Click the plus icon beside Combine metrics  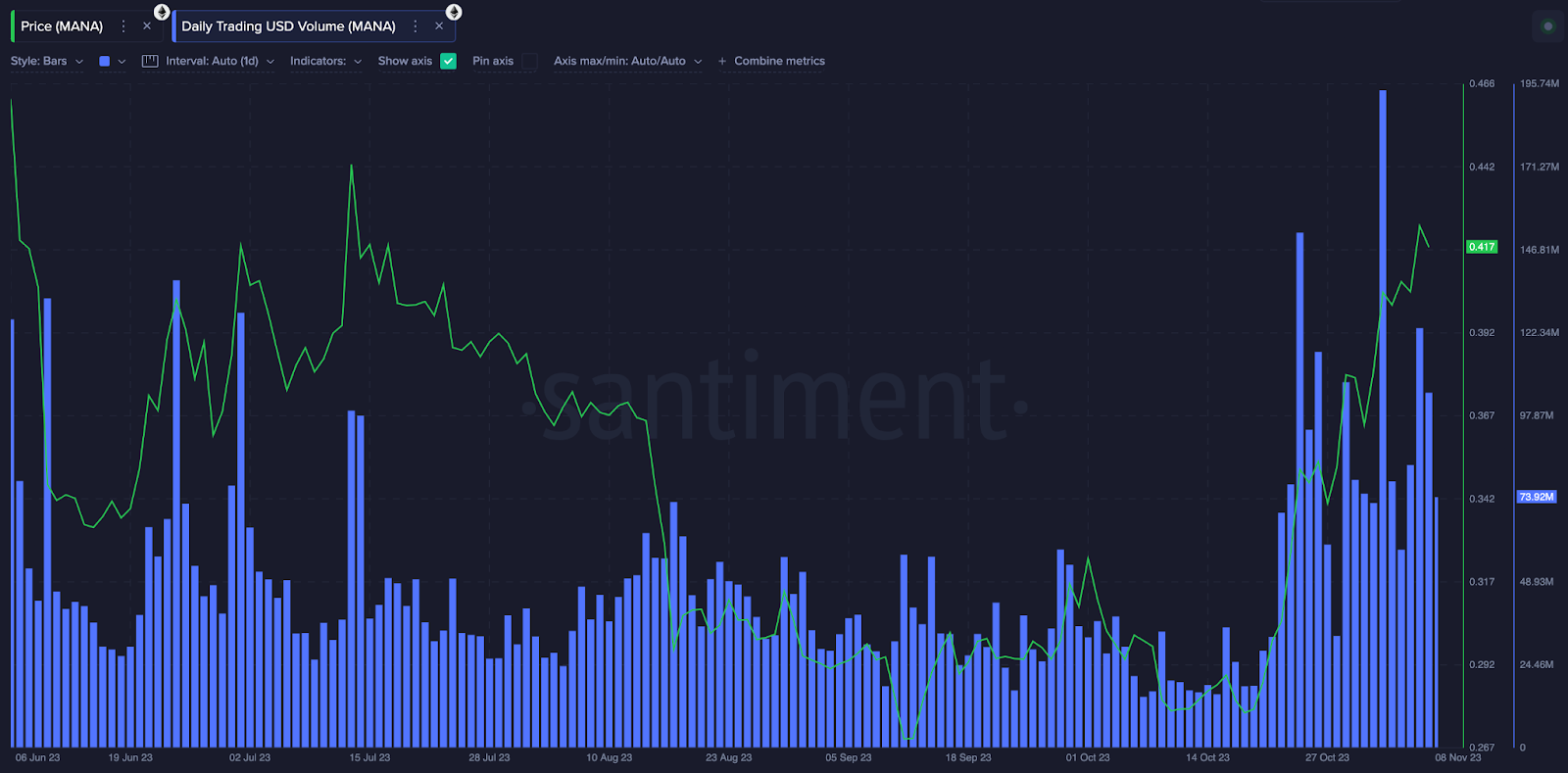pyautogui.click(x=722, y=61)
